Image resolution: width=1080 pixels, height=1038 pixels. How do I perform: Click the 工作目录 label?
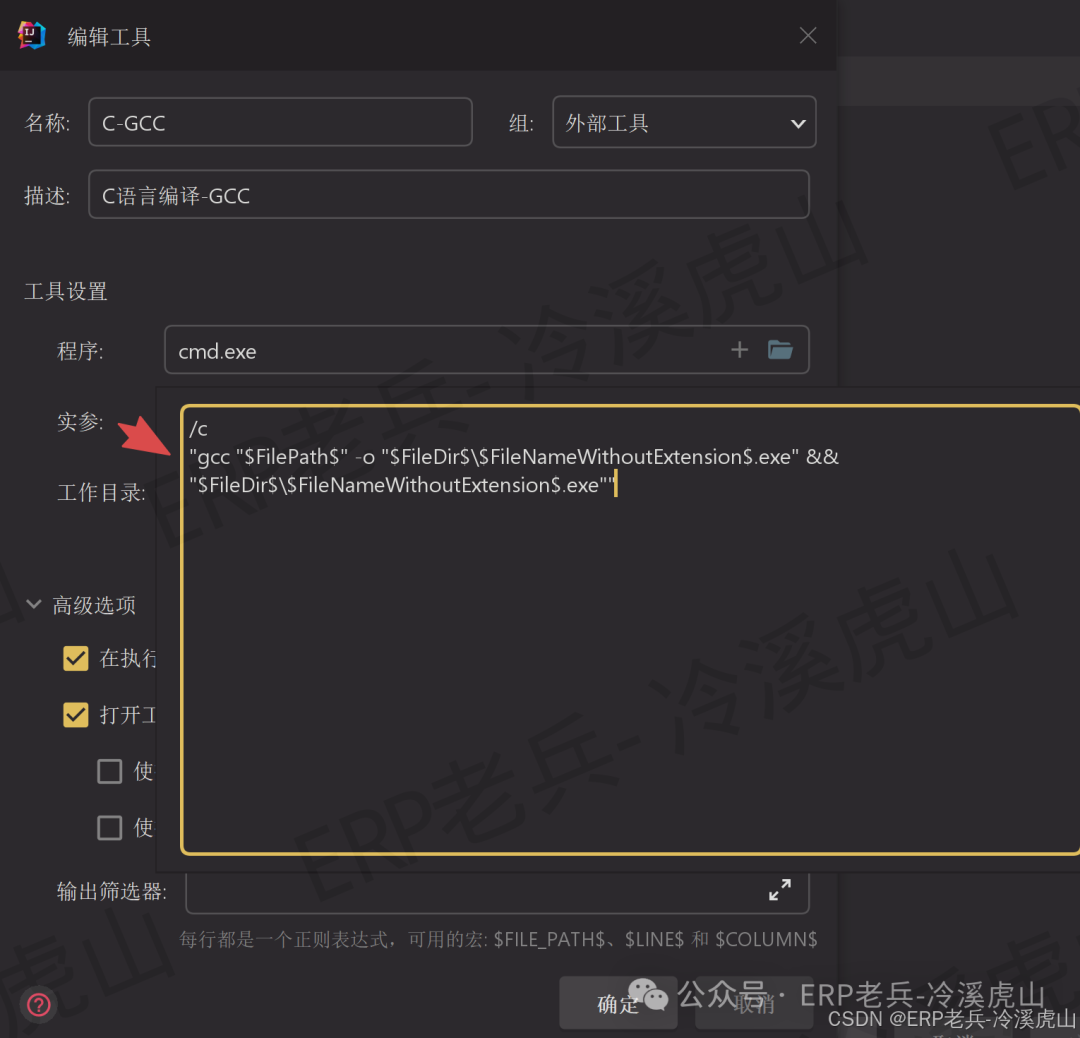101,492
